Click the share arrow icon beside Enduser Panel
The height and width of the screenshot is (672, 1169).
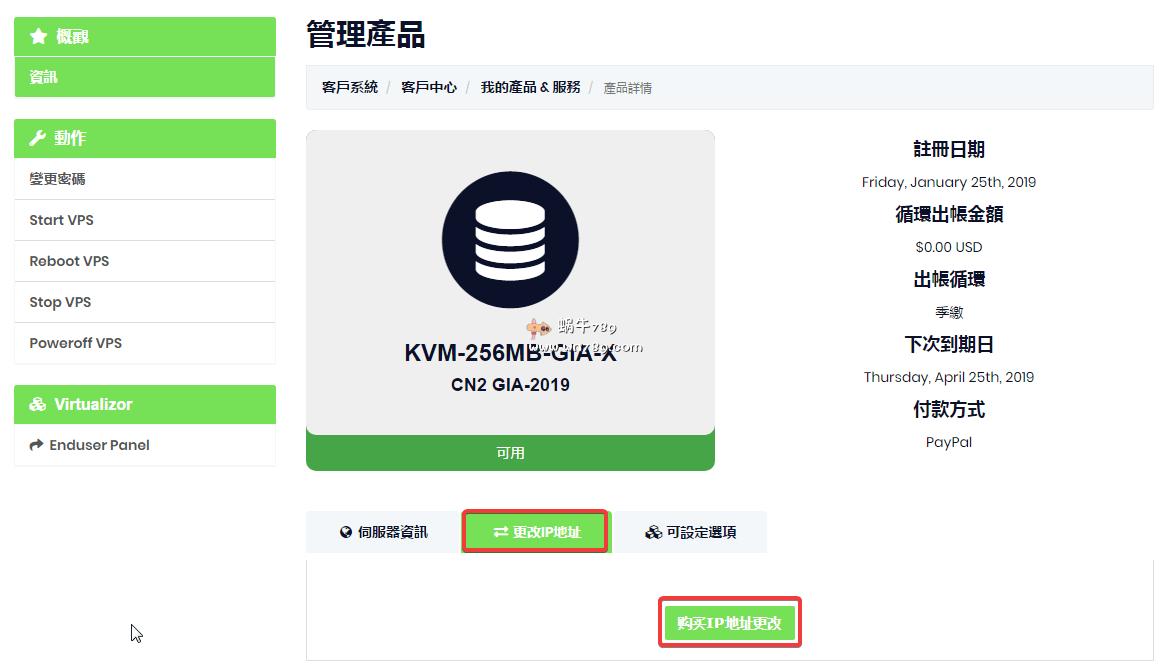[x=37, y=445]
